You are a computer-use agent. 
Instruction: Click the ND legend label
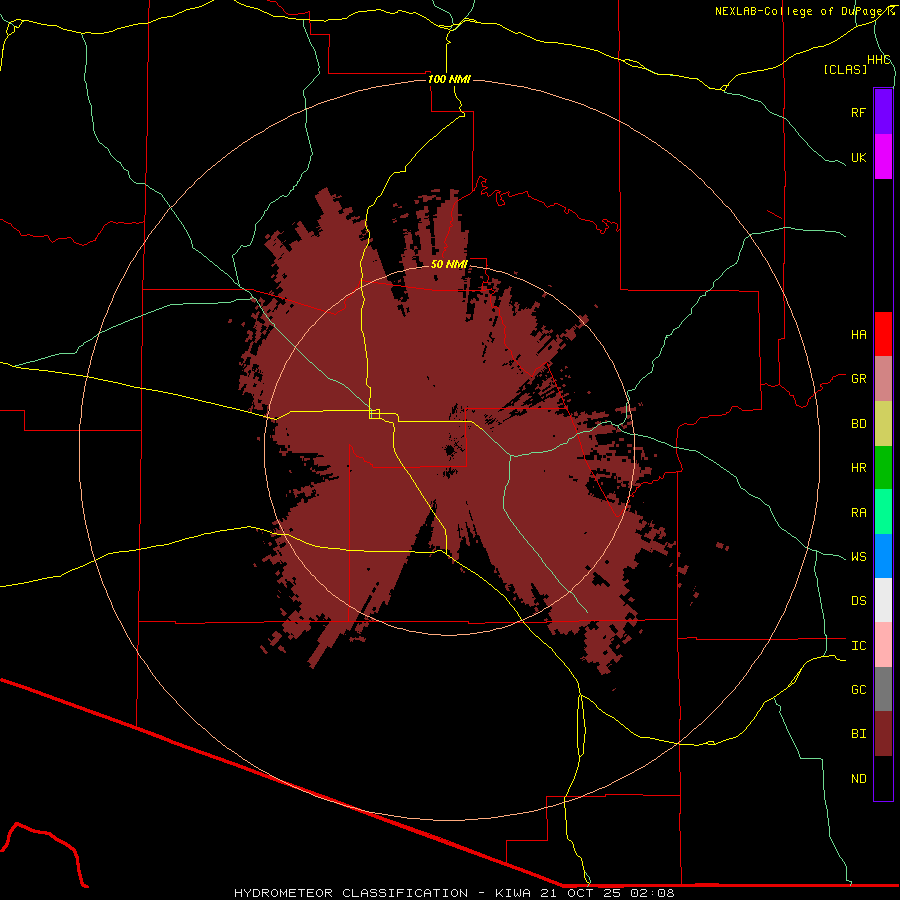[x=858, y=779]
